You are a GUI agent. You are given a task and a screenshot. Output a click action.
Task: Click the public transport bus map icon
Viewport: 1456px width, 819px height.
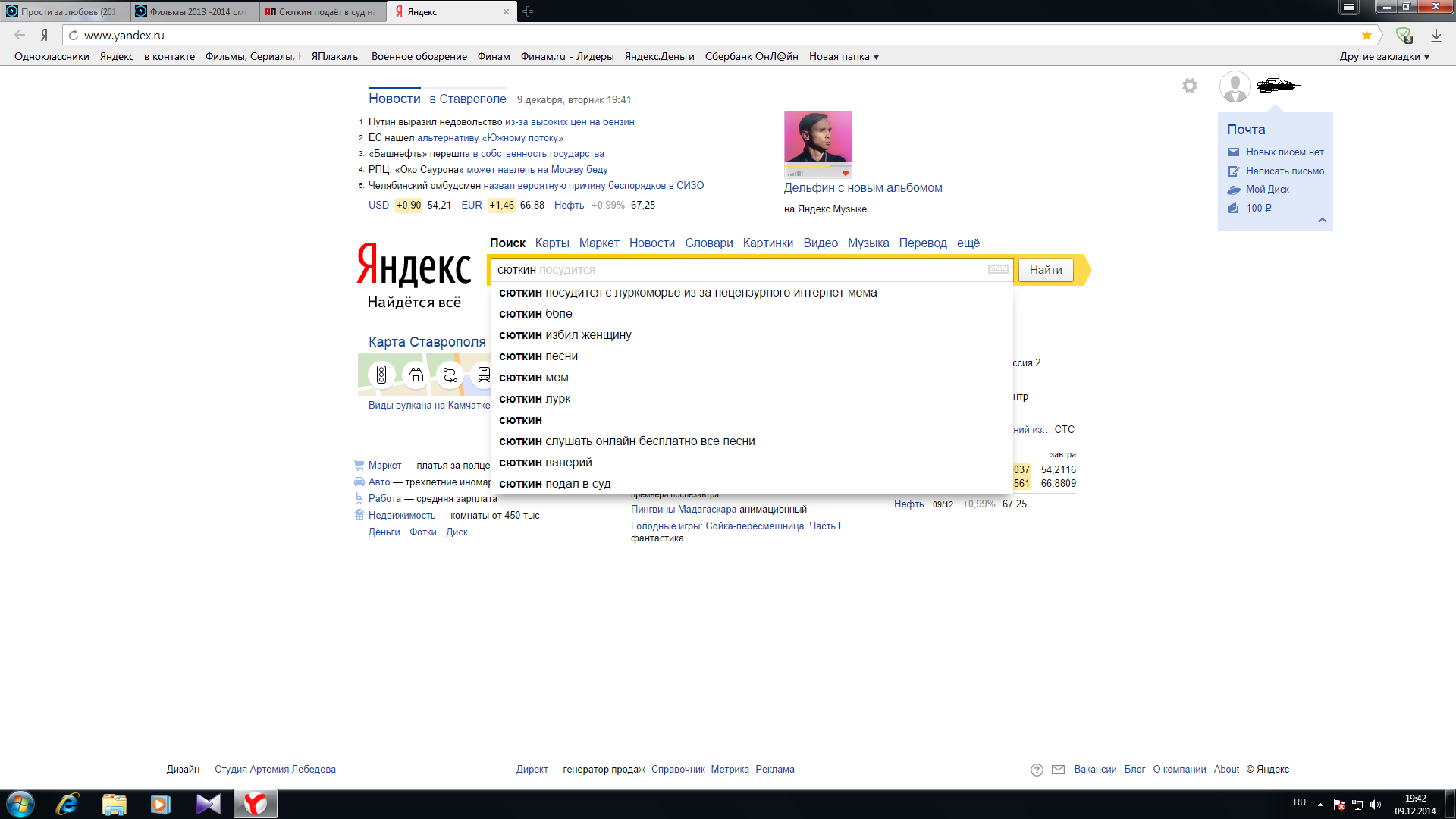483,375
